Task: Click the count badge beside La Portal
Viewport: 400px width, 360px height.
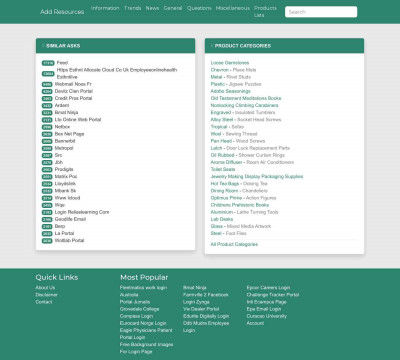Action: (x=47, y=234)
